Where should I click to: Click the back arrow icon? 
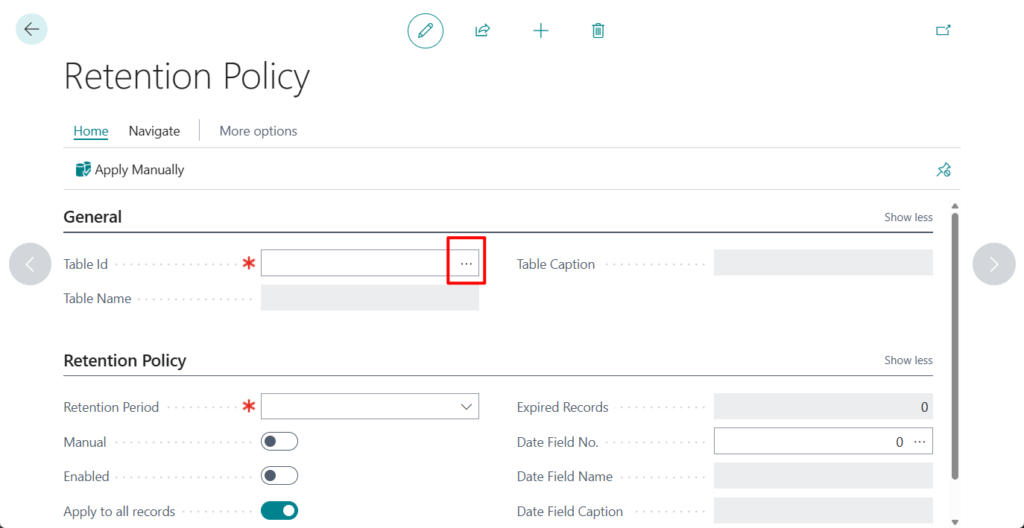pos(31,30)
